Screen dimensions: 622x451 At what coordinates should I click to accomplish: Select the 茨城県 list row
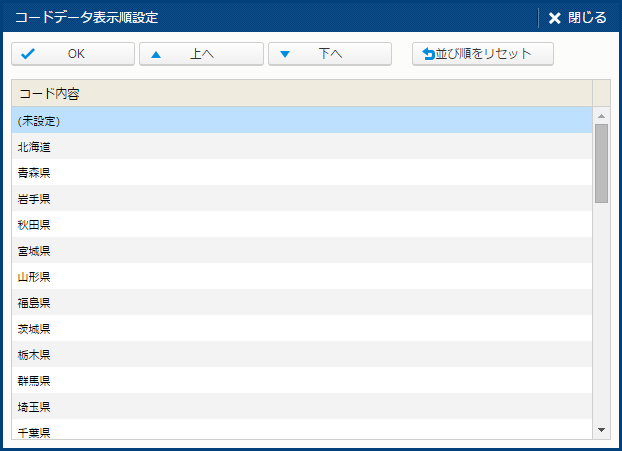[x=300, y=329]
